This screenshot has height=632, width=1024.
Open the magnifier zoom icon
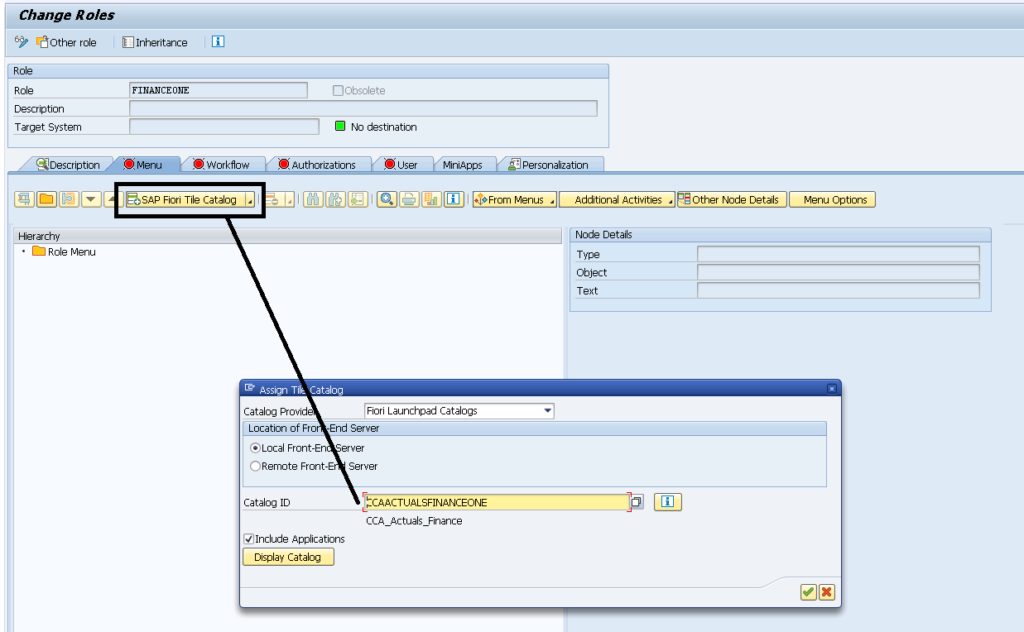[386, 199]
